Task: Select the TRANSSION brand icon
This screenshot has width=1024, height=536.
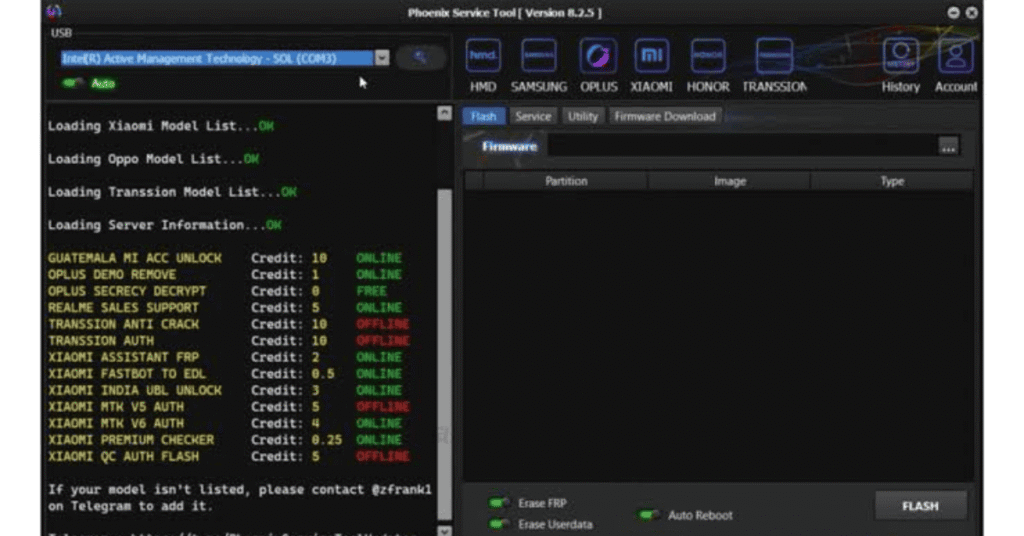Action: pyautogui.click(x=775, y=56)
